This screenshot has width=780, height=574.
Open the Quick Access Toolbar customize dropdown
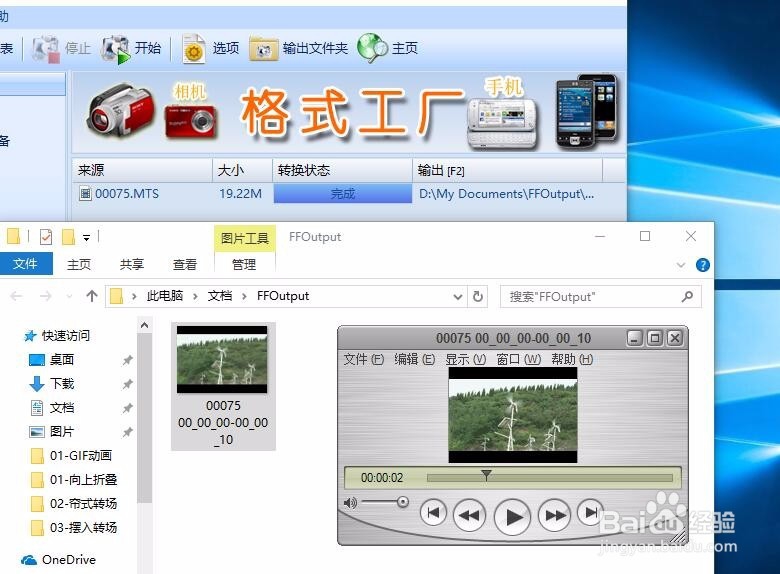[87, 238]
